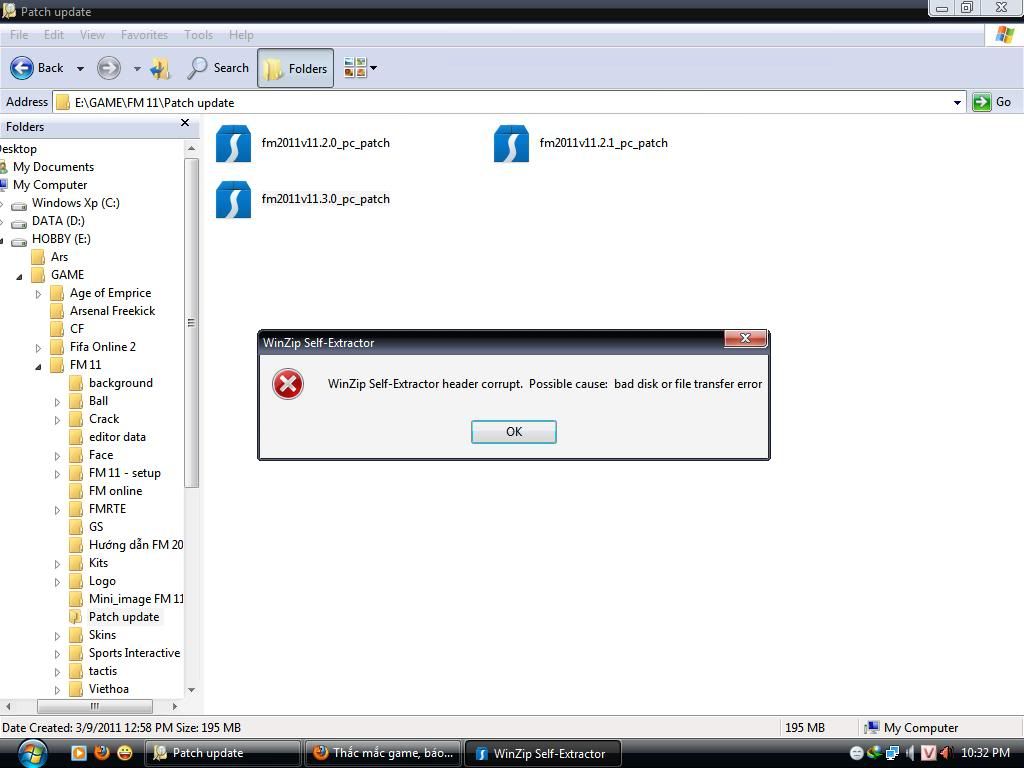The width and height of the screenshot is (1024, 768).
Task: Click the volume tray icon
Action: 910,753
